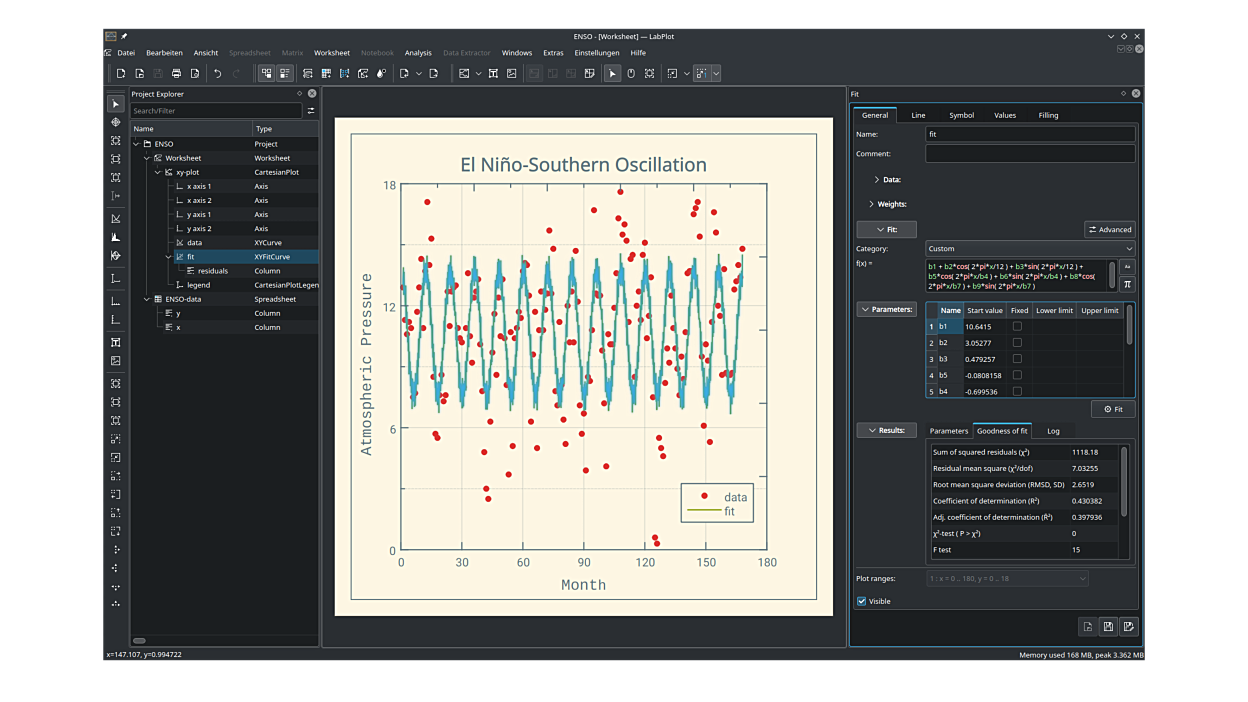Click the Project Explorer horizontal scrollbar
The width and height of the screenshot is (1248, 702).
tap(140, 641)
